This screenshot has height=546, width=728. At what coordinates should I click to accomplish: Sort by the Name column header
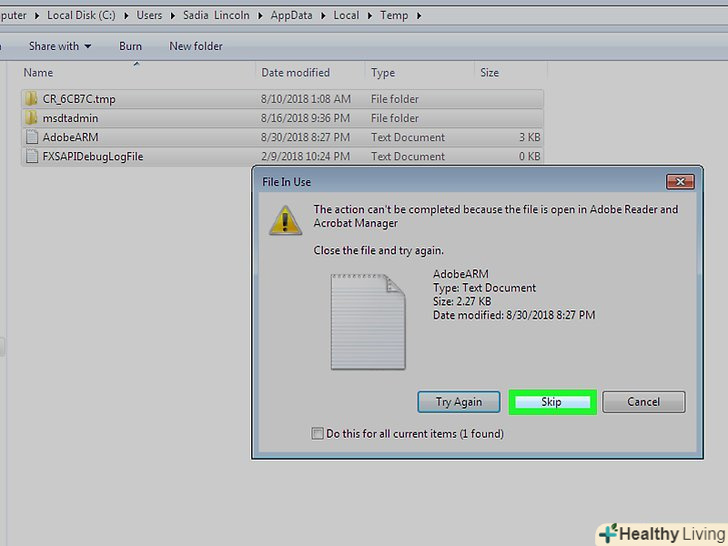coord(38,72)
